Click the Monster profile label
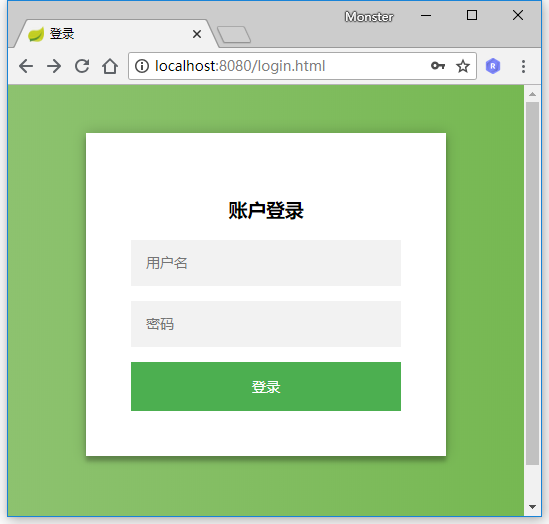The width and height of the screenshot is (549, 524). [369, 16]
